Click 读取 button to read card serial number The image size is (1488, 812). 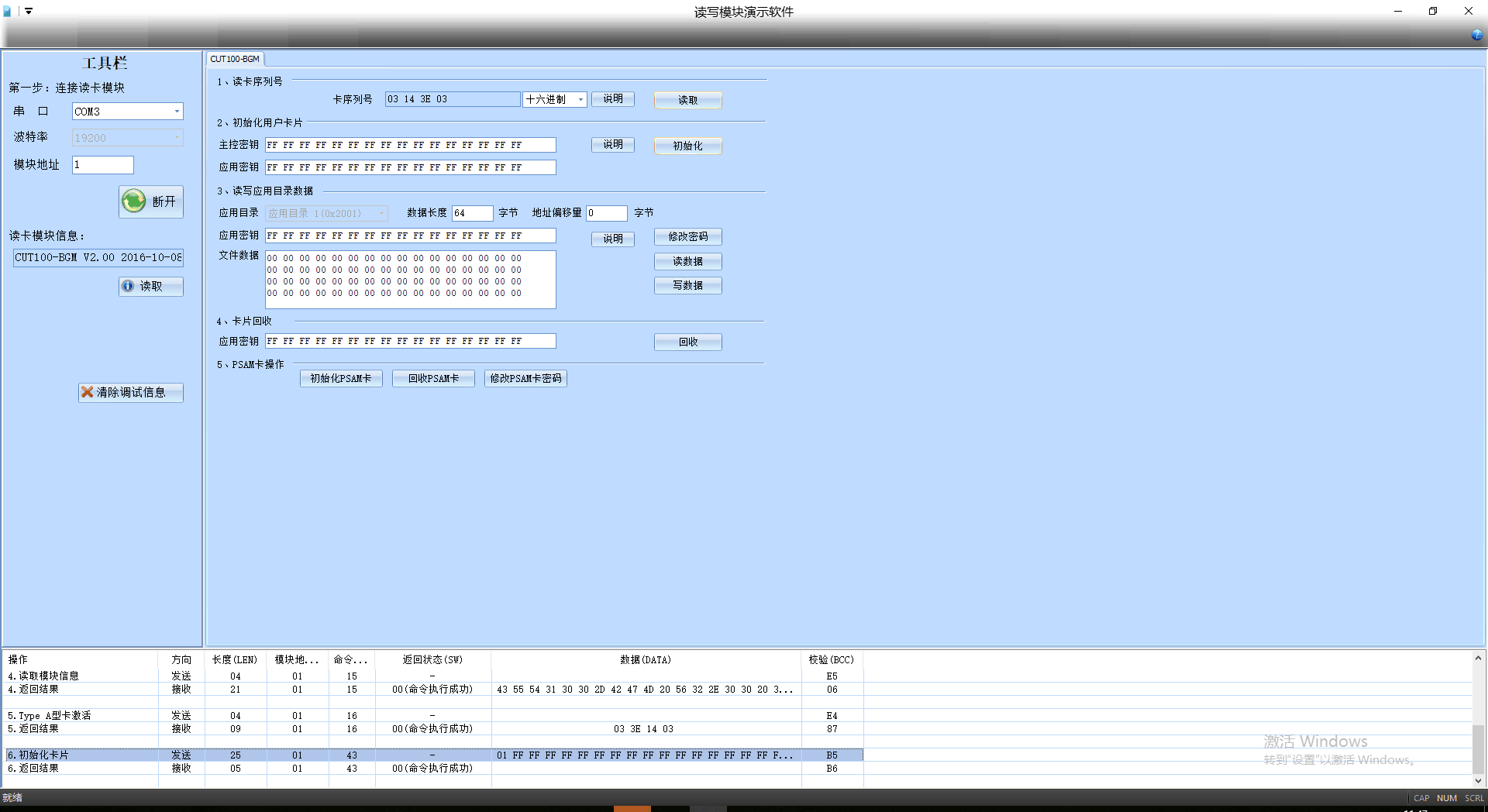click(687, 100)
